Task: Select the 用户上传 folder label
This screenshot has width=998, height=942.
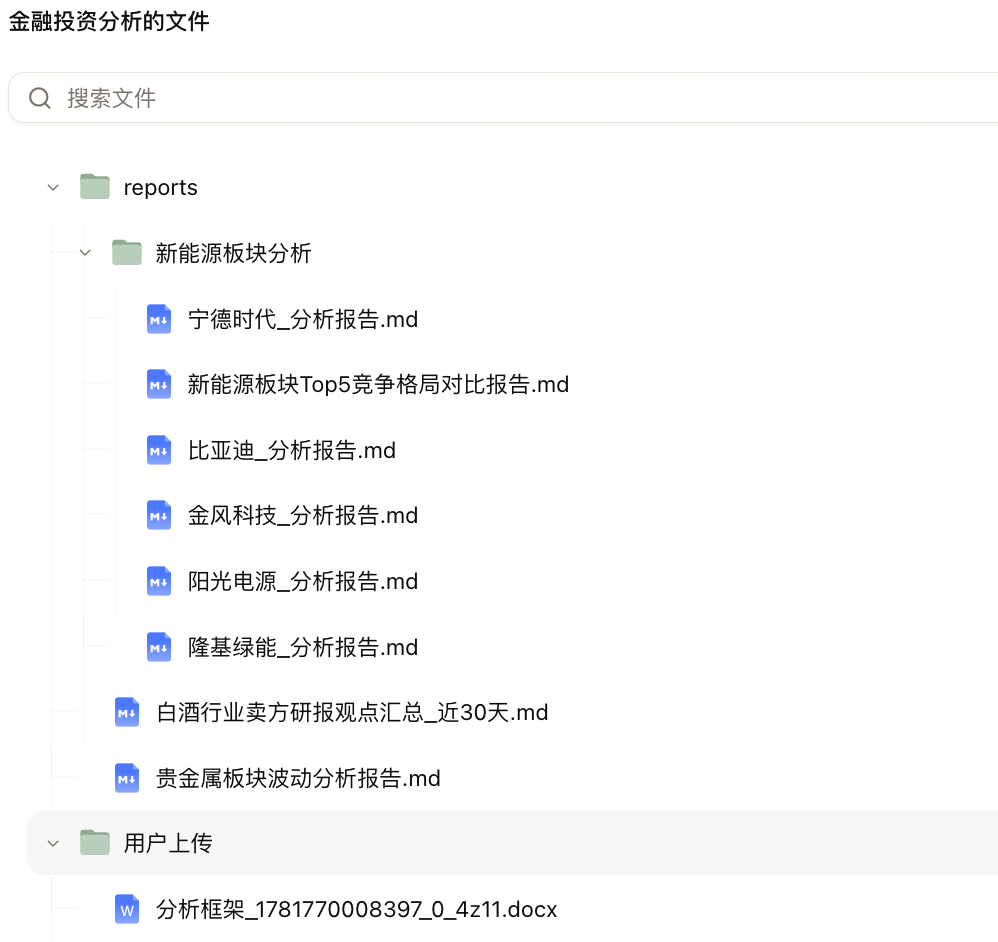Action: point(168,843)
